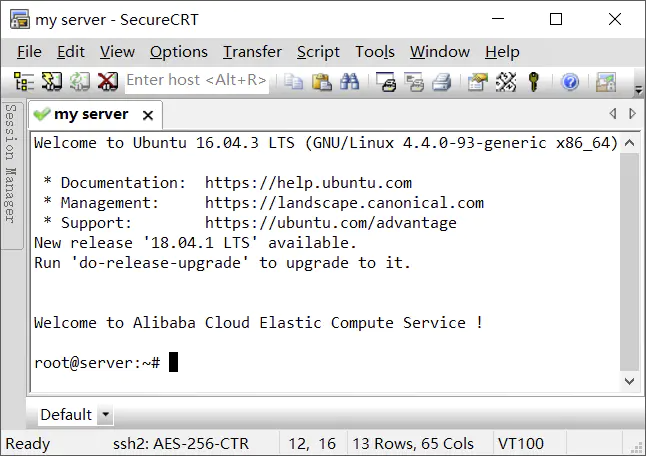Screen dimensions: 646x457
Task: Click the terminal scrollbar down arrow
Action: tap(630, 382)
